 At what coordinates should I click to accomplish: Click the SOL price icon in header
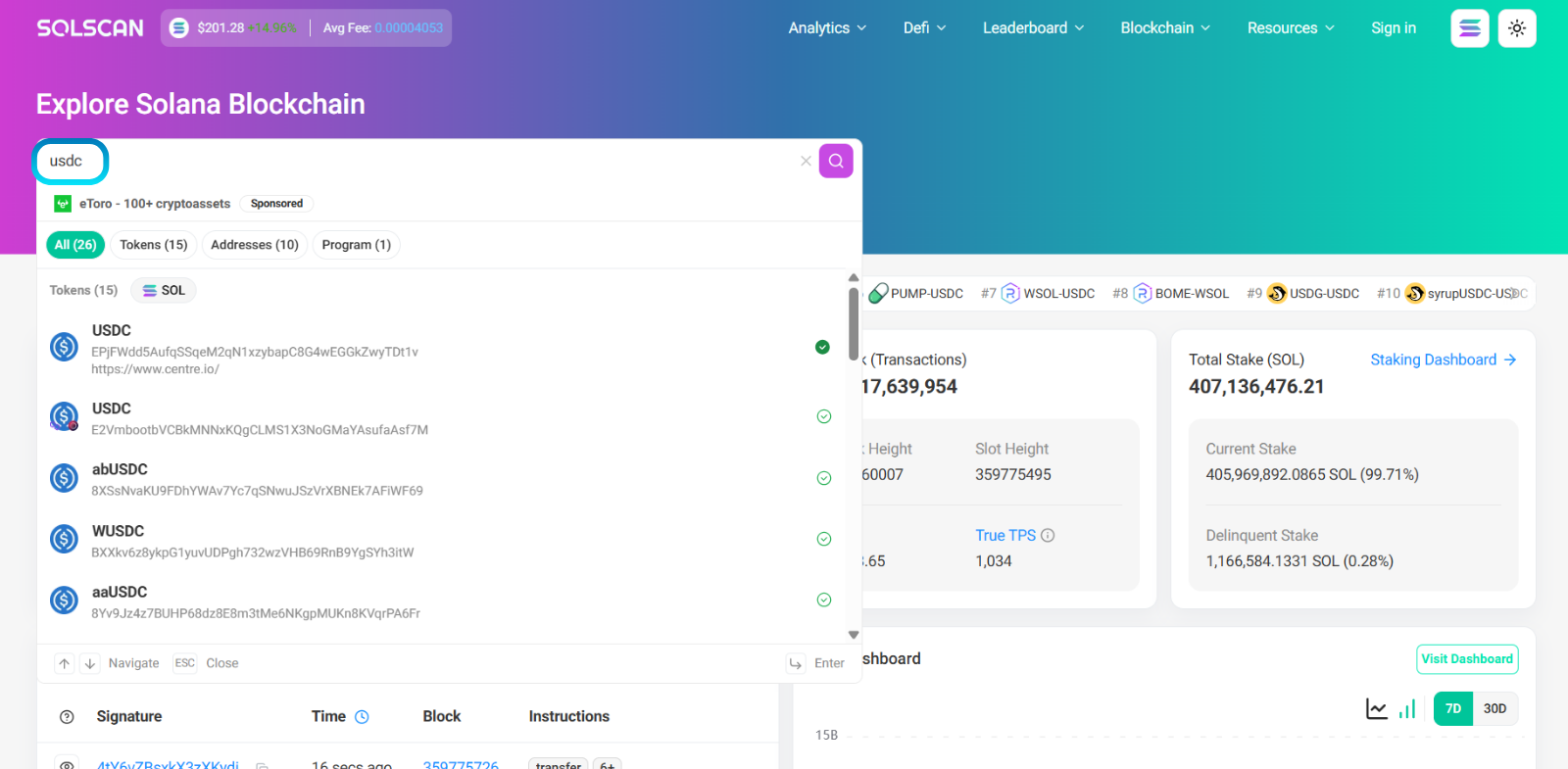pos(179,28)
